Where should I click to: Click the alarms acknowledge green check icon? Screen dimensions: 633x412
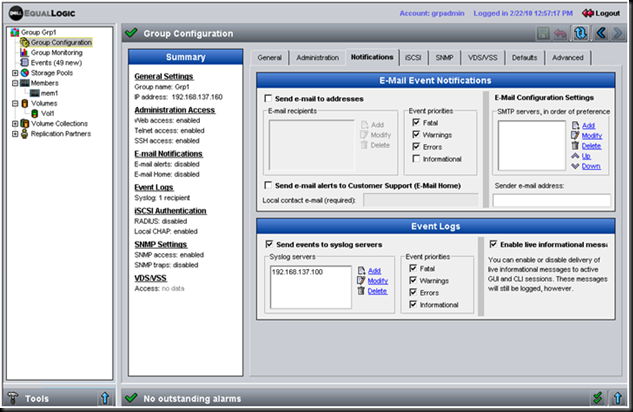coord(598,398)
